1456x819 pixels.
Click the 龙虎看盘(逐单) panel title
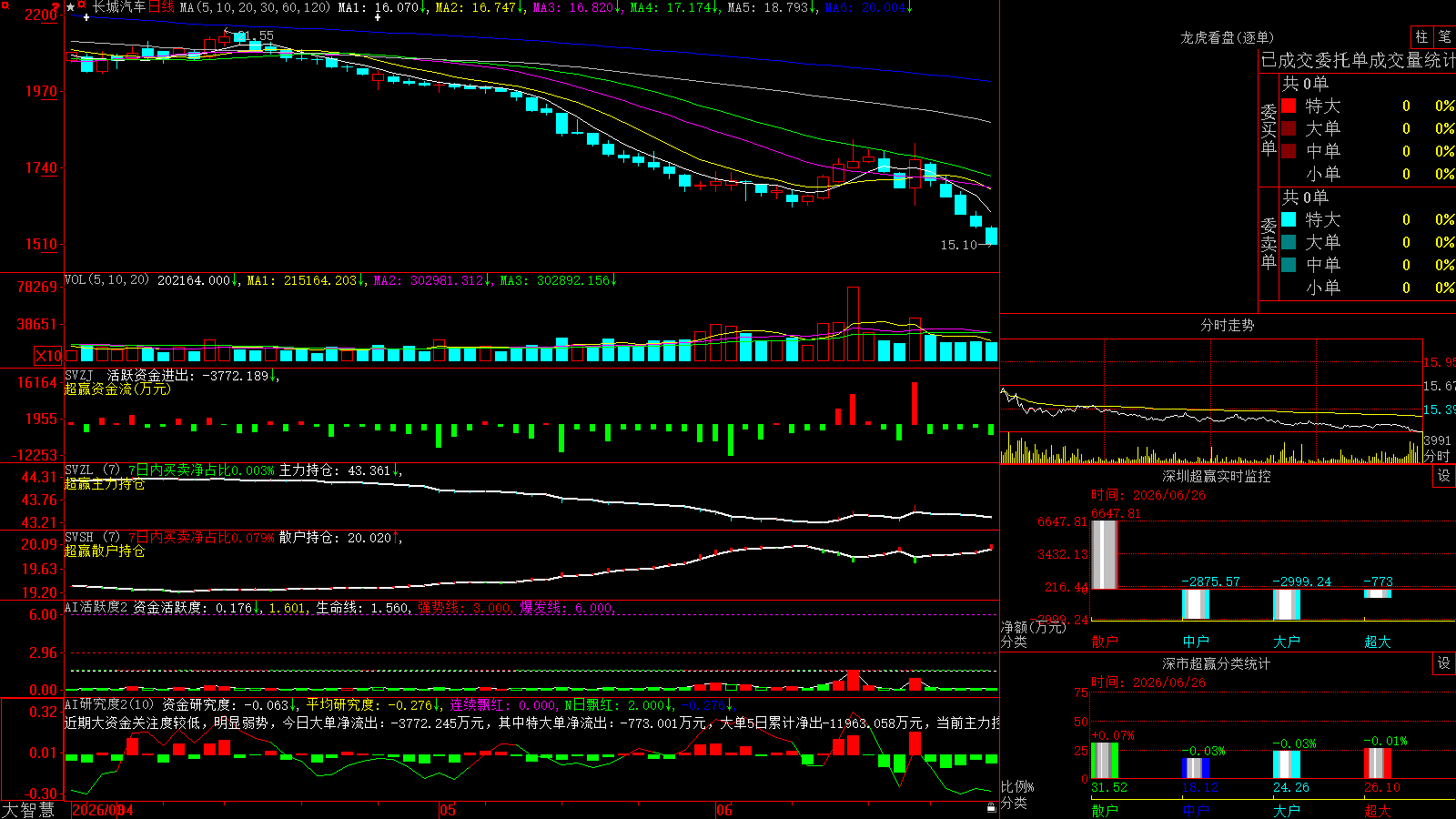1227,37
